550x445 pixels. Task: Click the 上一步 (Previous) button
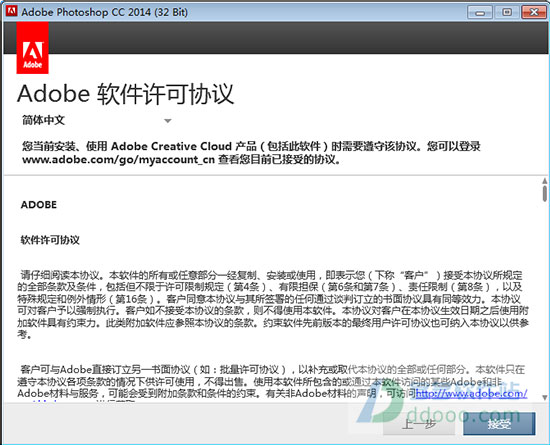tap(419, 424)
